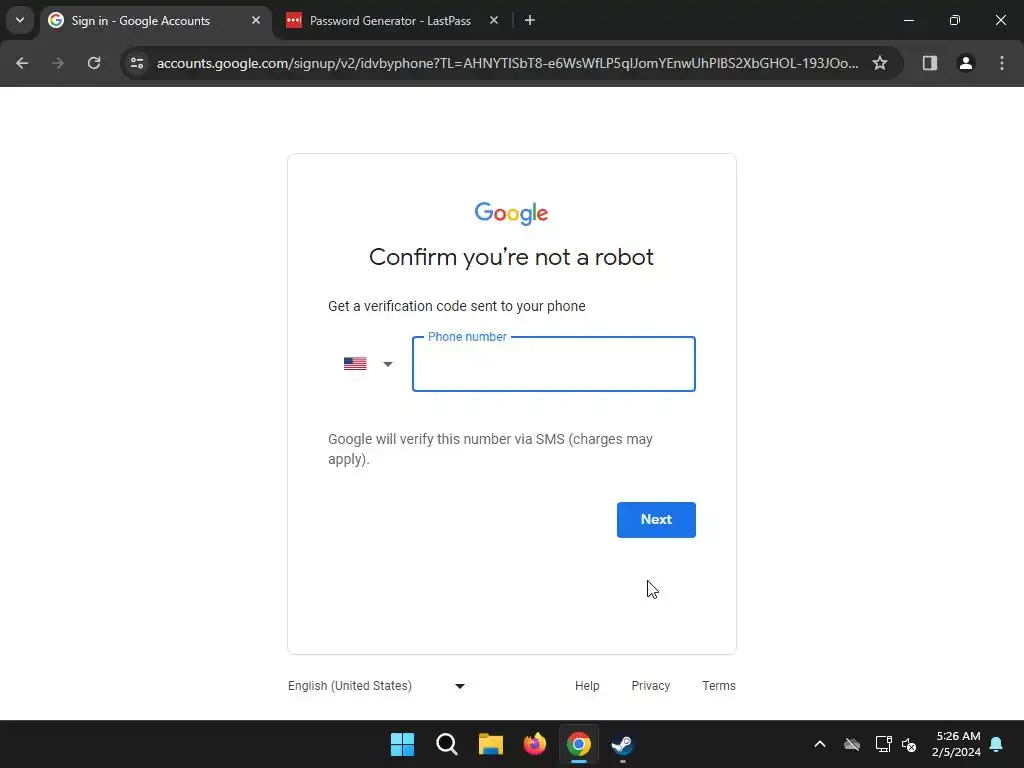Reload the current page

coord(94,63)
